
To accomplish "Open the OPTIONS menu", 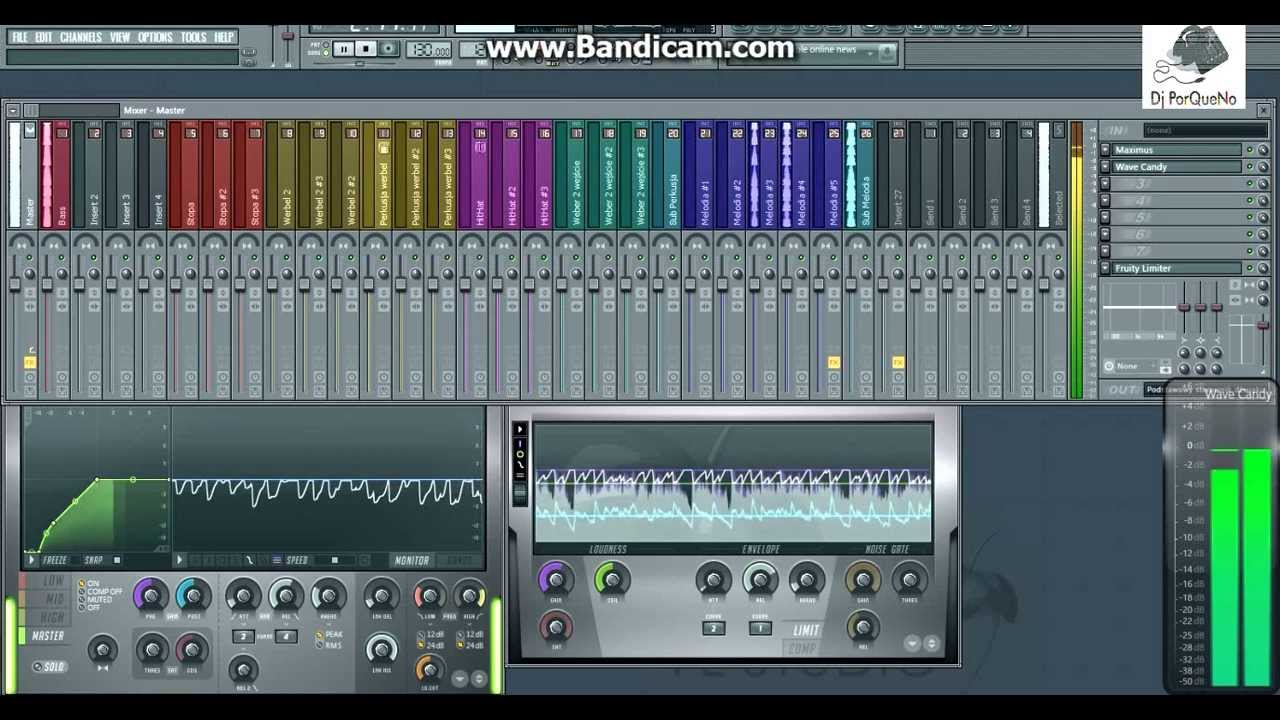I will [155, 37].
